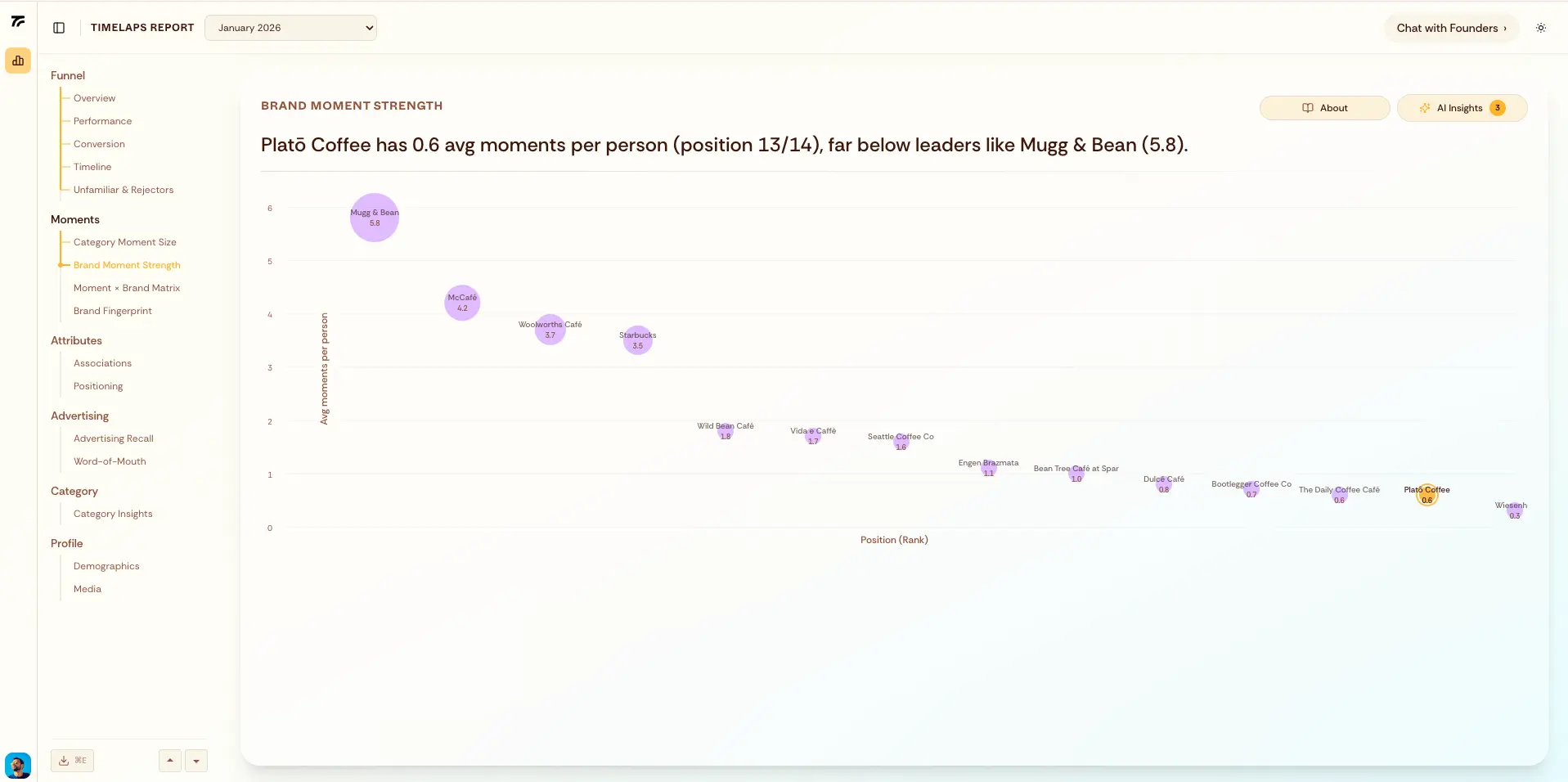Screen dimensions: 1568x782
Task: Click the McCafé bubble
Action: point(462,303)
